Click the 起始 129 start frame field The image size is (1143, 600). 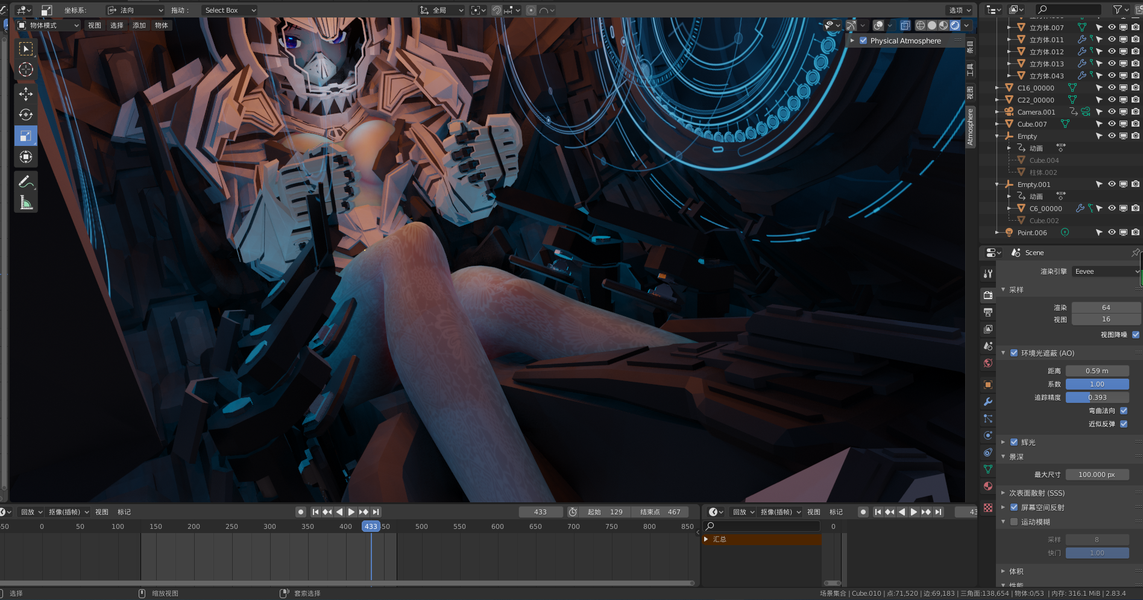click(605, 512)
